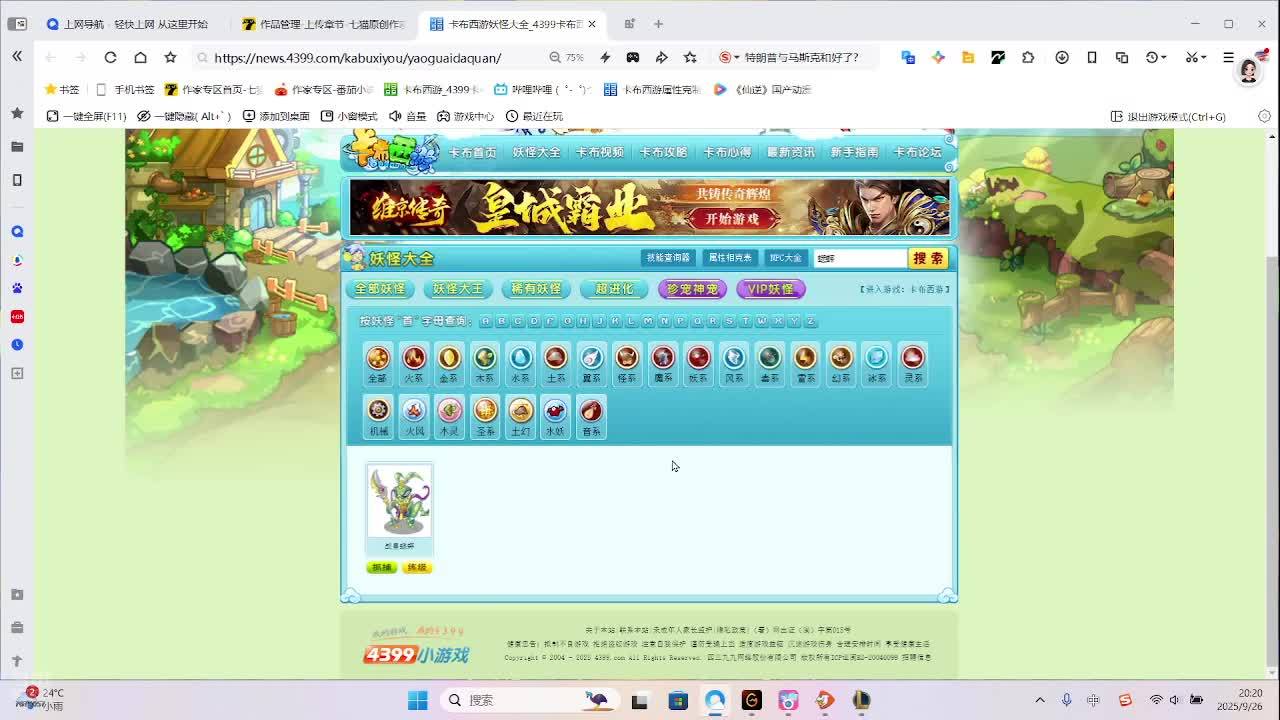Select the 圣系 holy element icon
1280x720 pixels.
click(485, 417)
